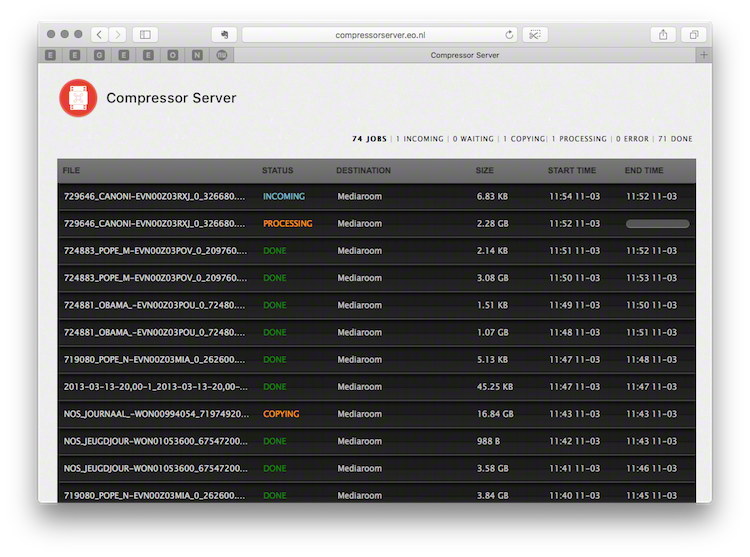Show the Safari sidebar
The height and width of the screenshot is (557, 750).
145,34
